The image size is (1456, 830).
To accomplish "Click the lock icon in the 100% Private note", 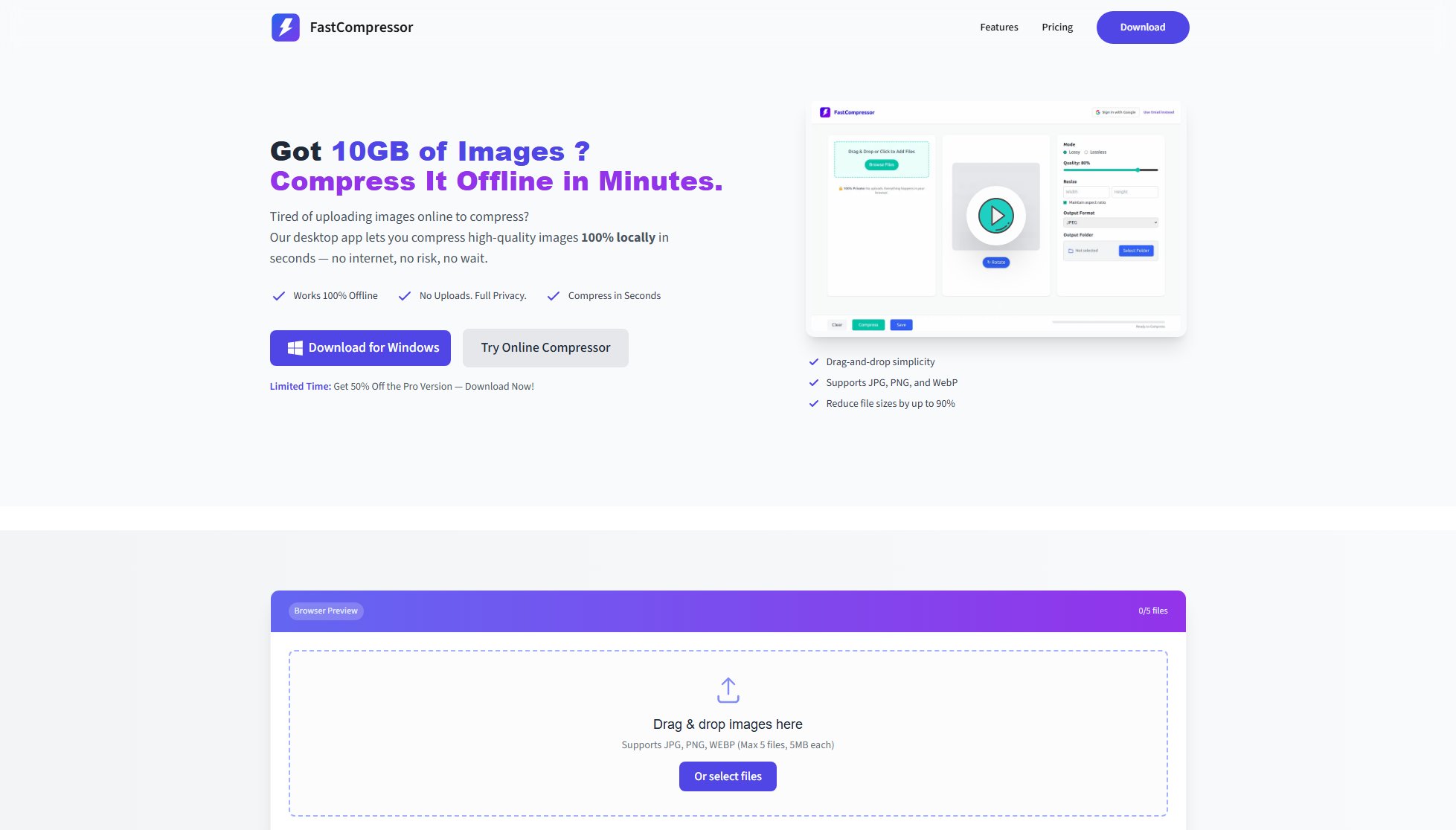I will (840, 189).
